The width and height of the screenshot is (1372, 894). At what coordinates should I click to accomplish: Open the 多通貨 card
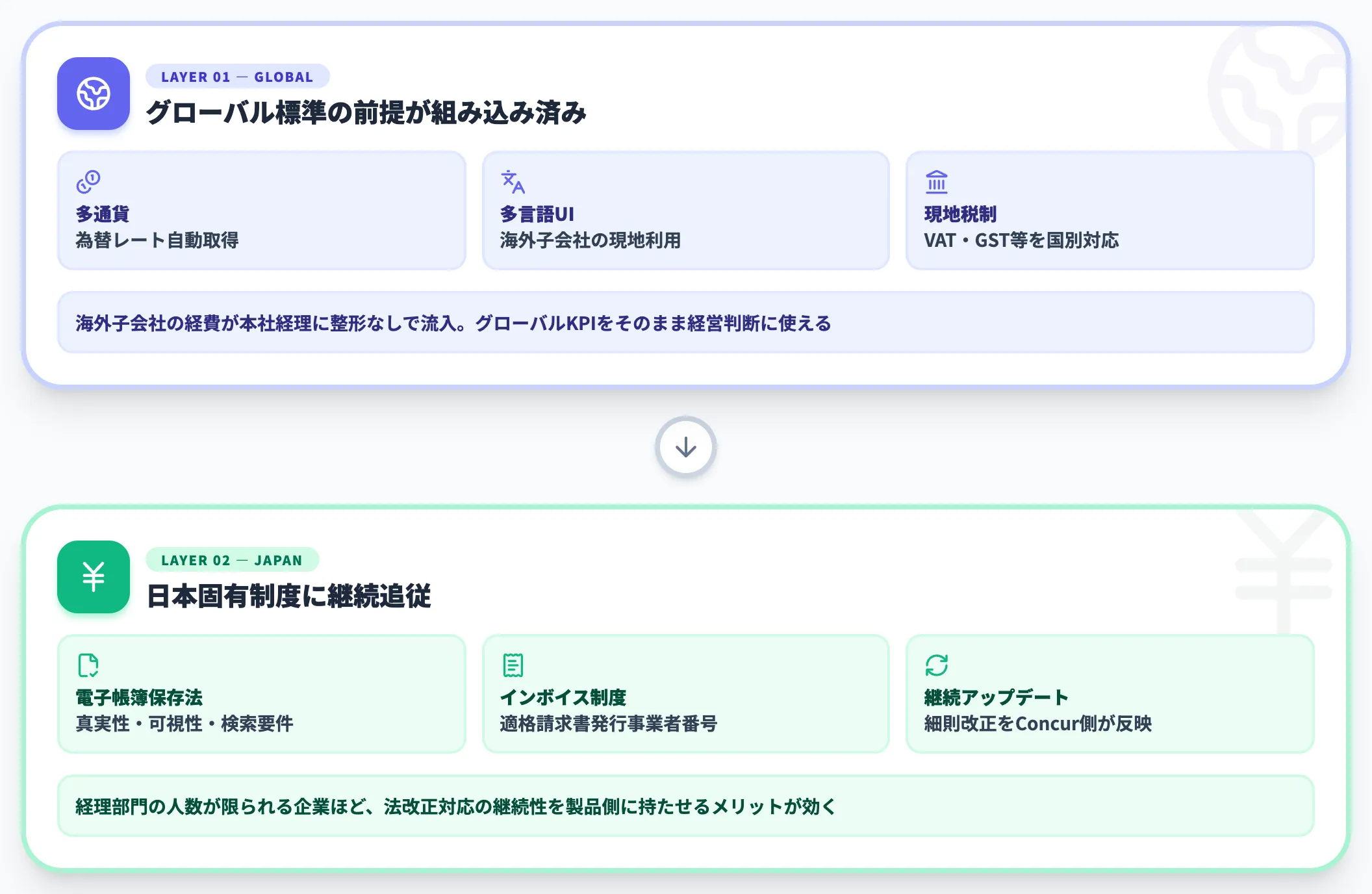[262, 211]
